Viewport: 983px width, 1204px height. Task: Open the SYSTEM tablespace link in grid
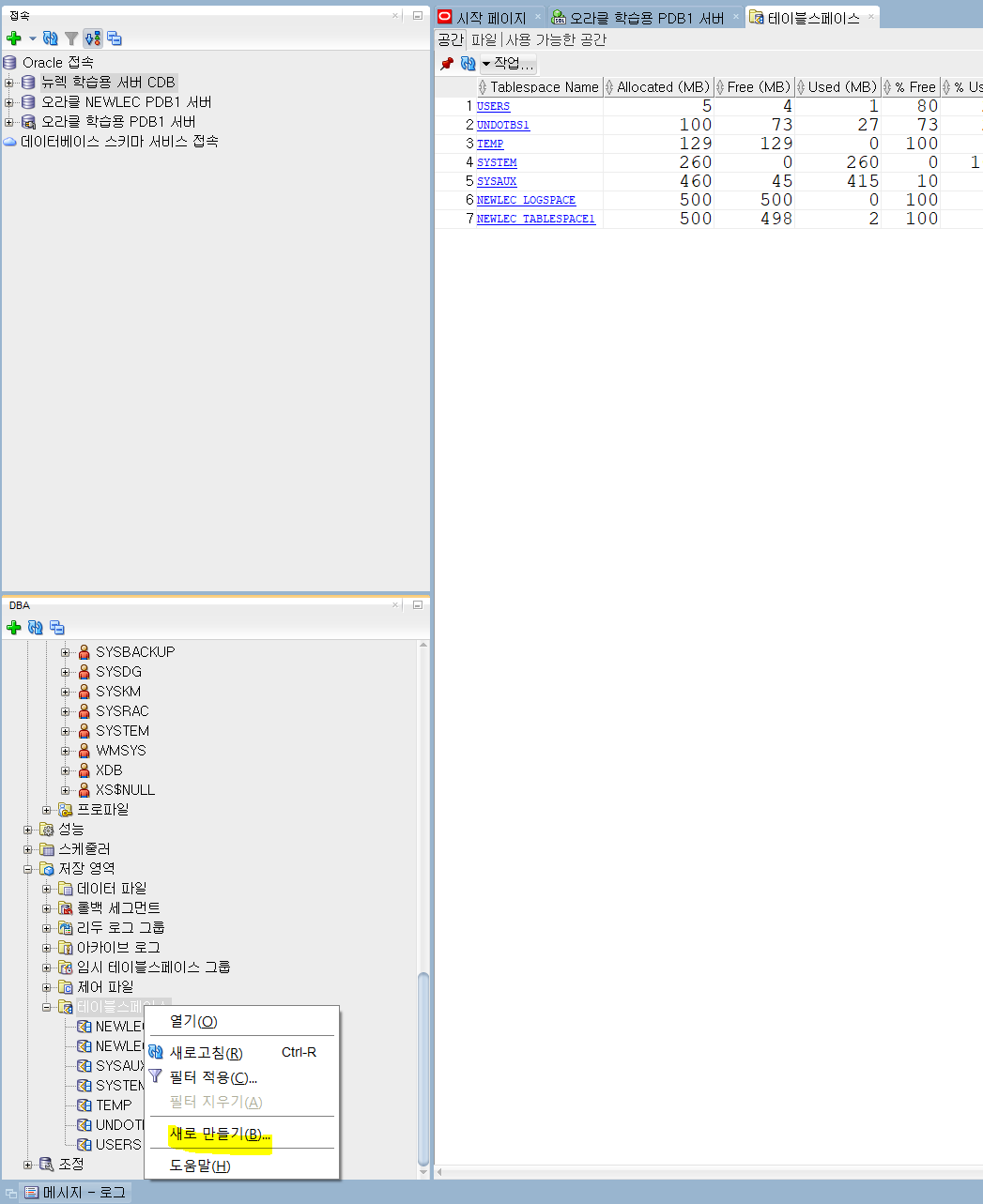pos(497,162)
